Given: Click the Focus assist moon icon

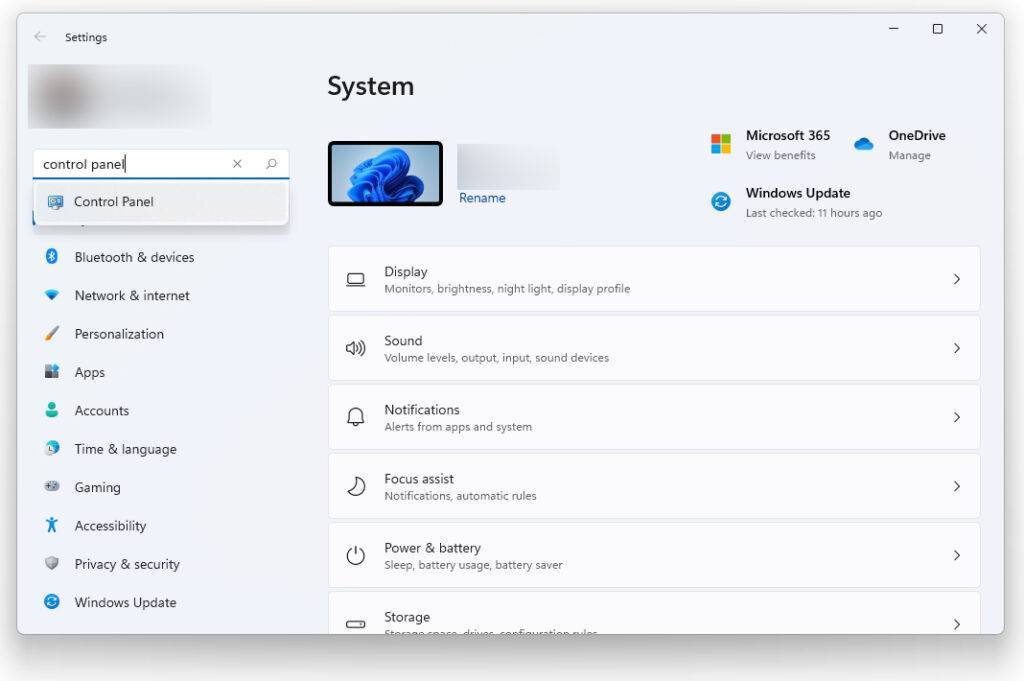Looking at the screenshot, I should coord(355,486).
